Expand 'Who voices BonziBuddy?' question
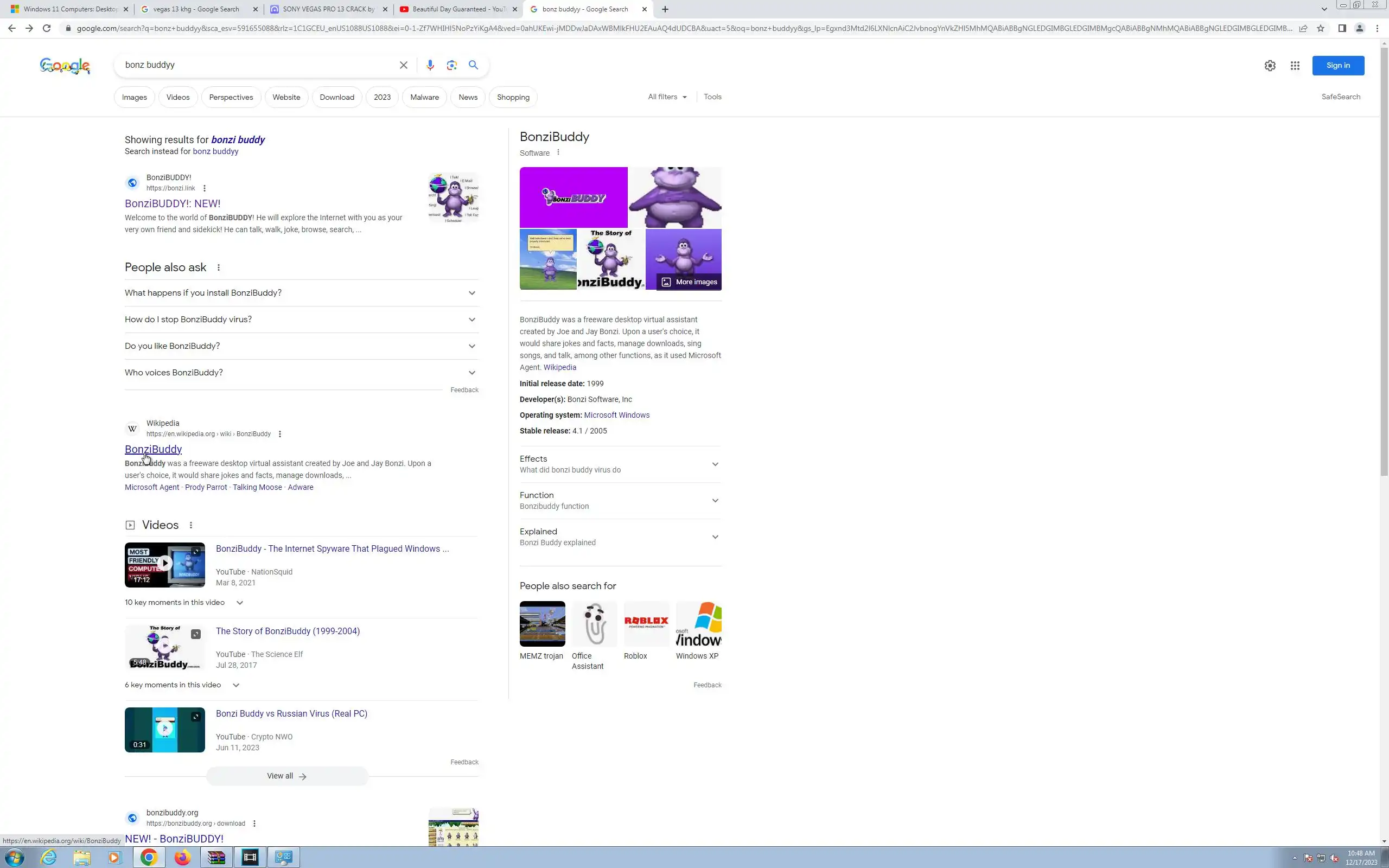 point(301,373)
